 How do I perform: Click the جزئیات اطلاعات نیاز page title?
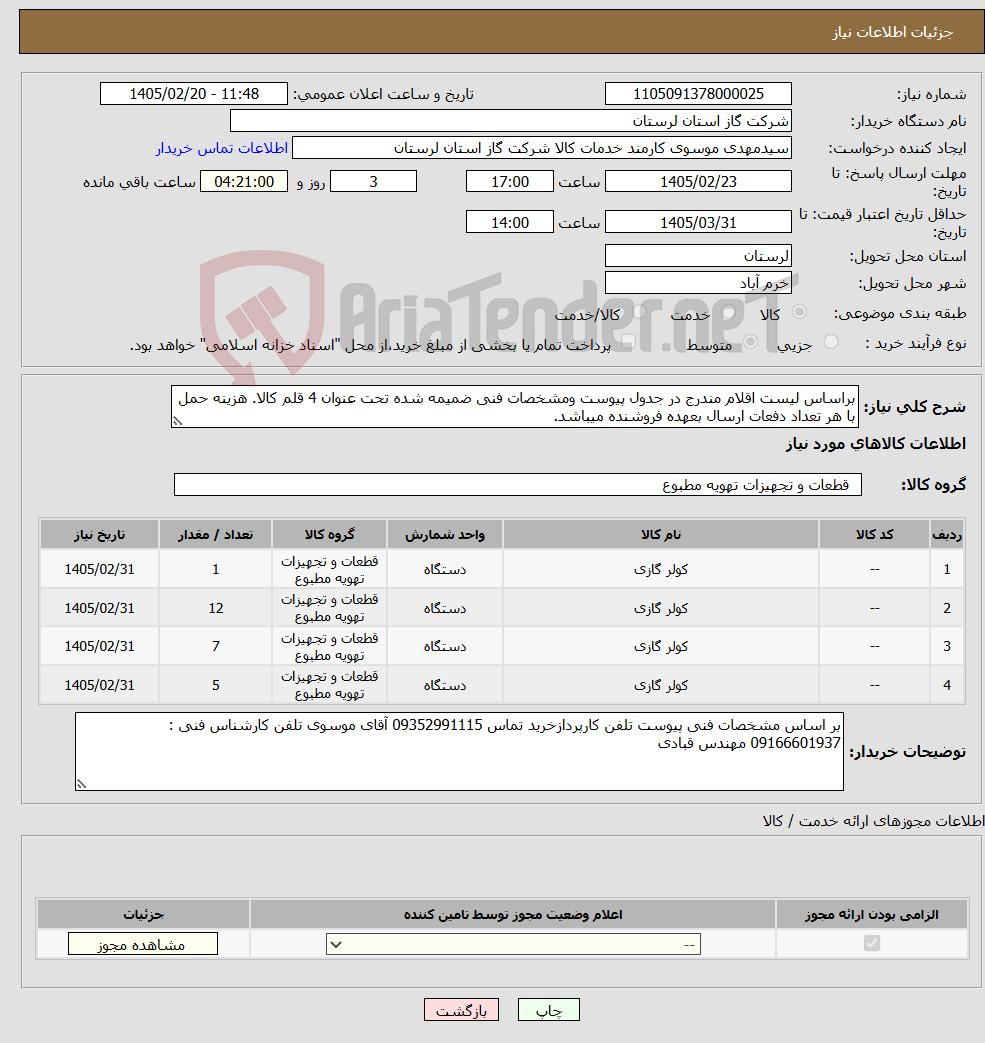[x=893, y=32]
